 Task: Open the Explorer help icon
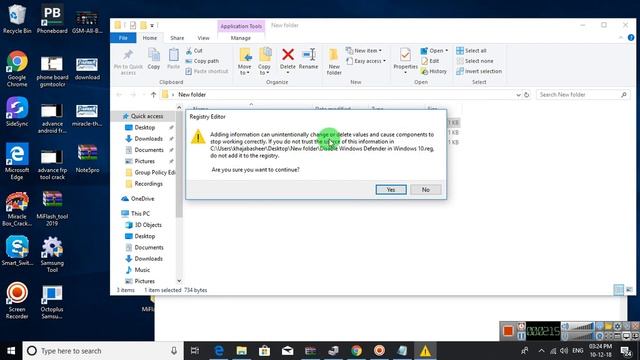[x=631, y=38]
